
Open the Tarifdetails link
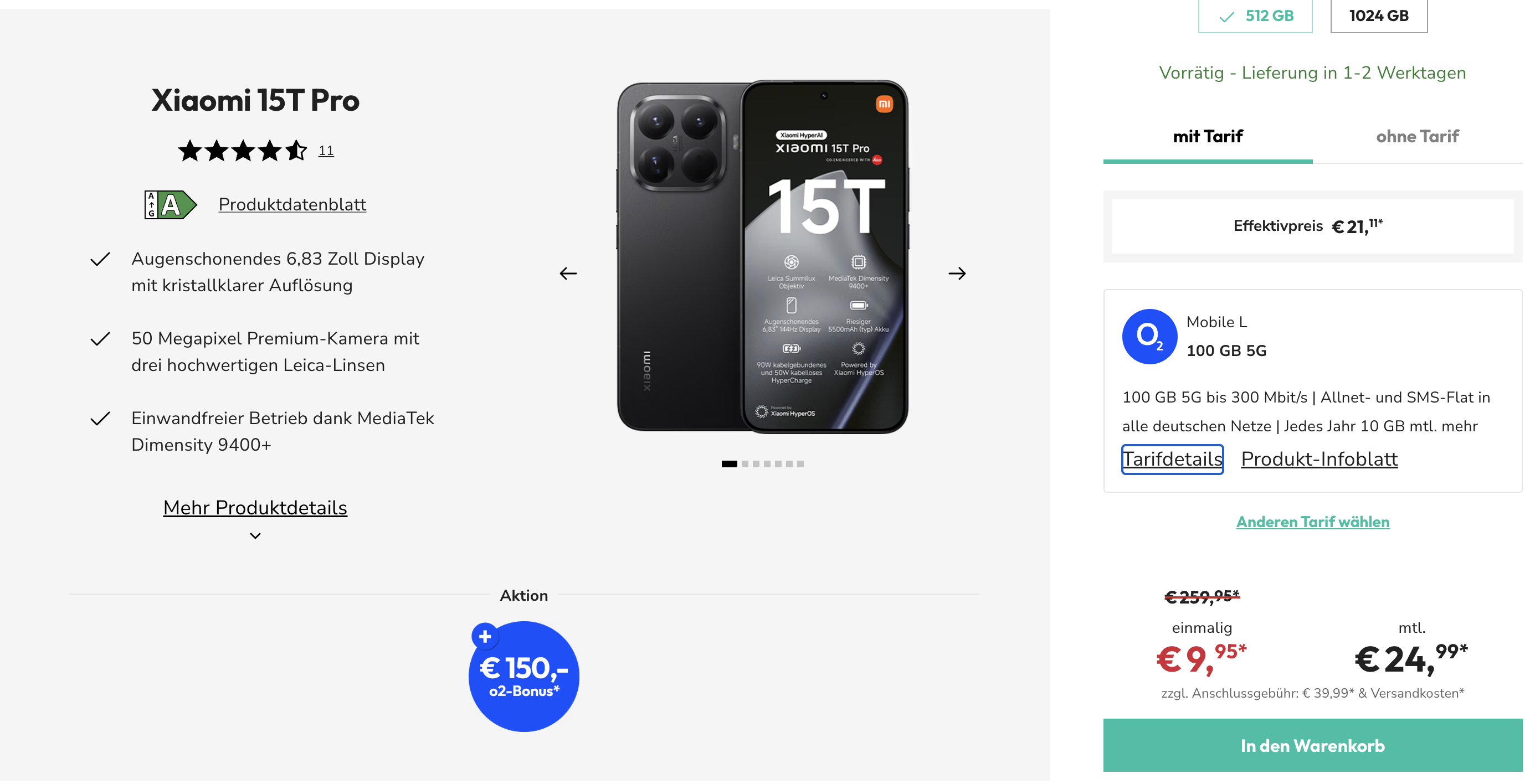(1173, 460)
